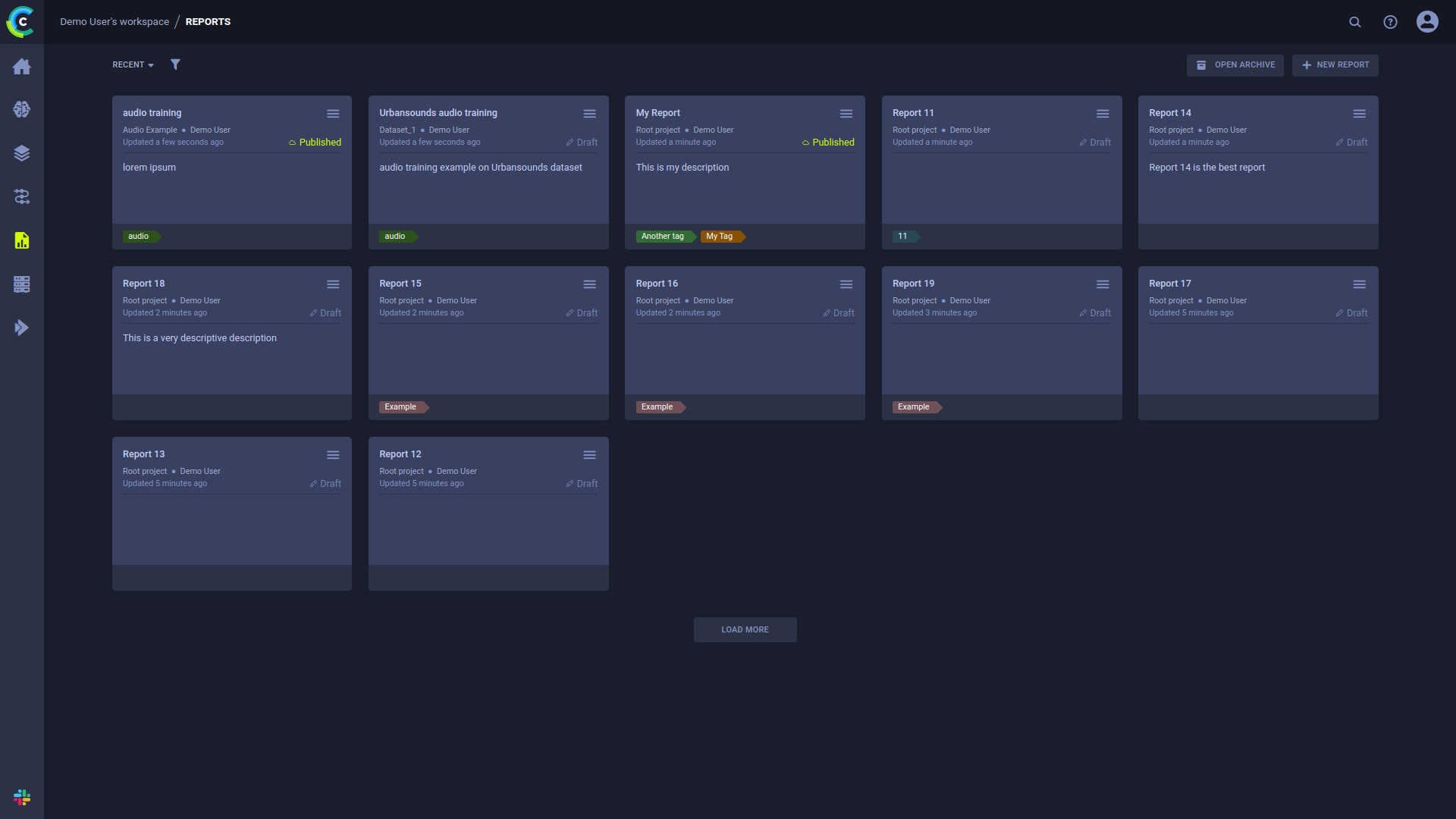Open context menu for Report 13
This screenshot has width=1456, height=819.
click(333, 454)
